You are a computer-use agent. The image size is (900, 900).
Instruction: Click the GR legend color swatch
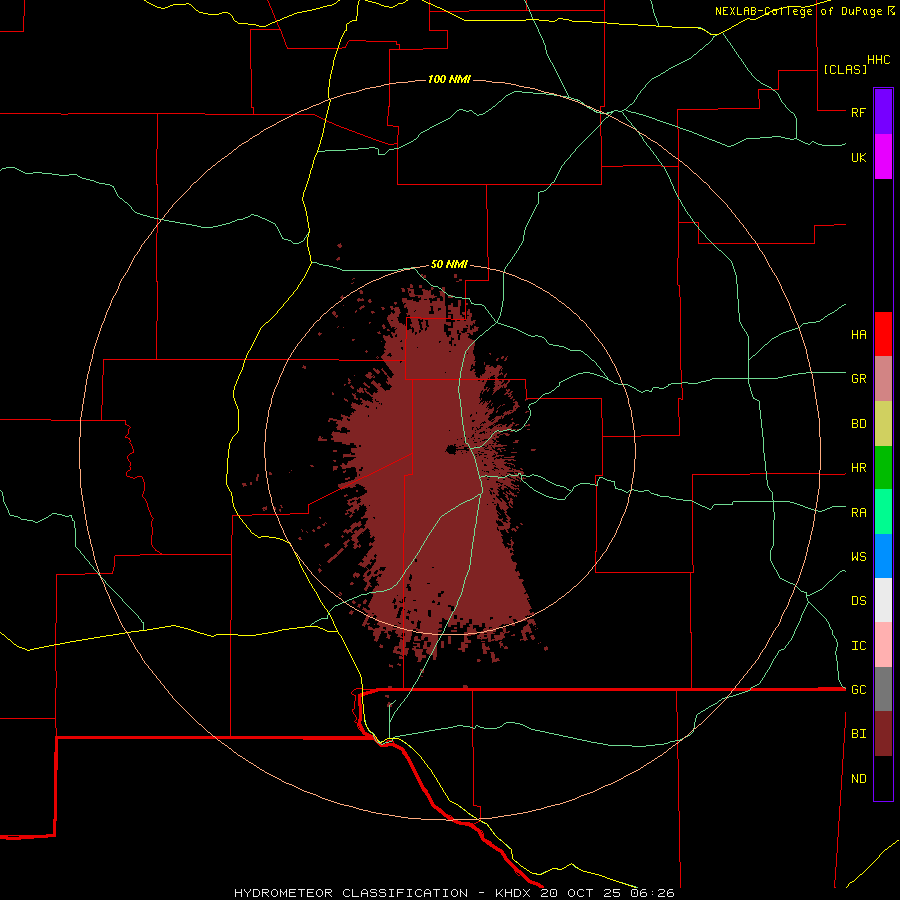[x=883, y=379]
